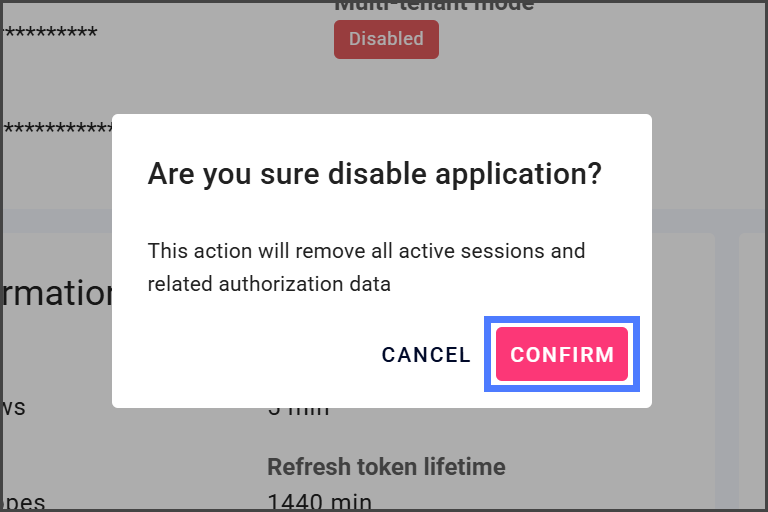This screenshot has width=768, height=512.
Task: Click the topmost masked asterisk value
Action: coord(49,34)
